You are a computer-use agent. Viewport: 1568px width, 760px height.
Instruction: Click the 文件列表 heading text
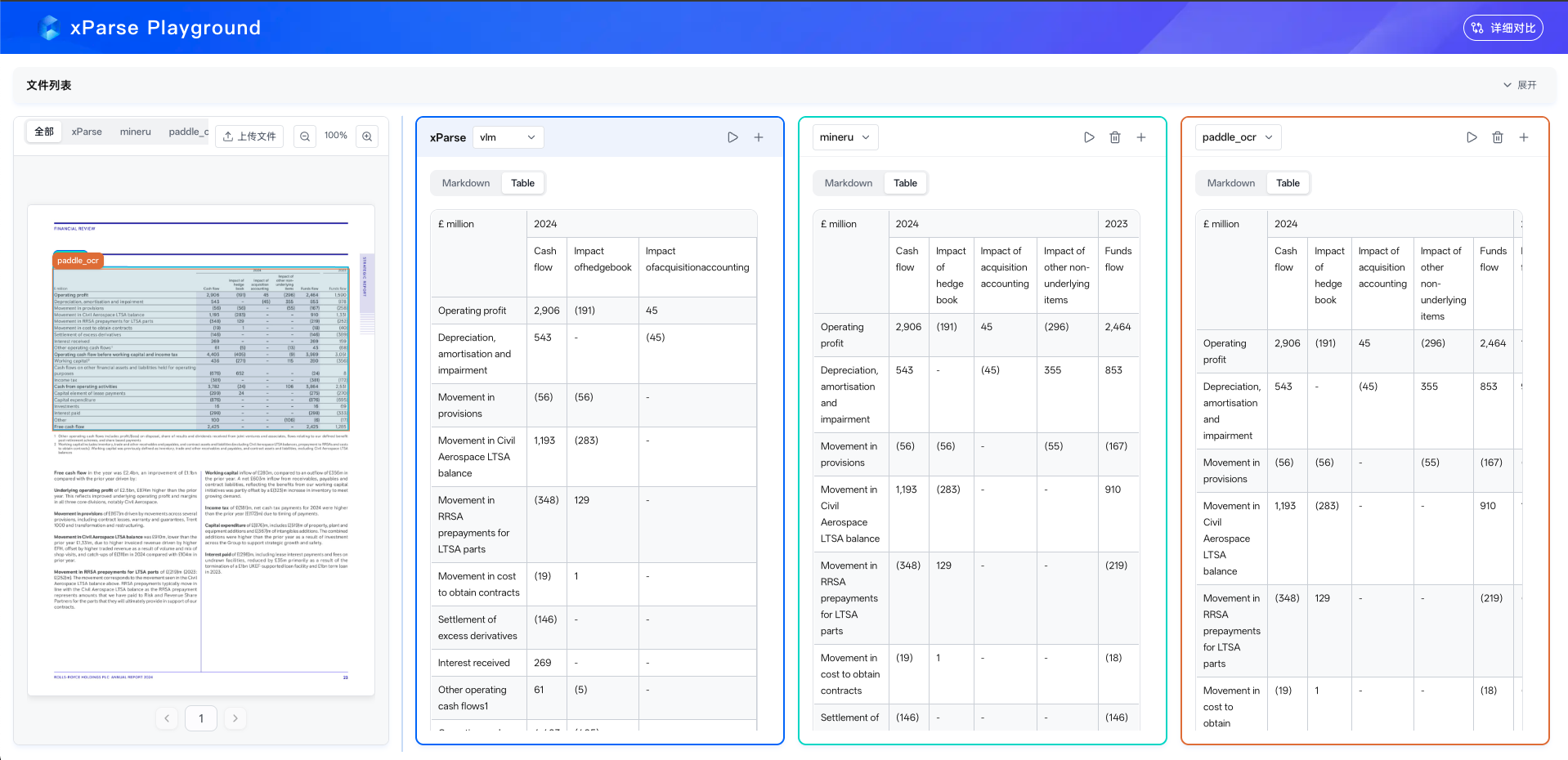49,85
